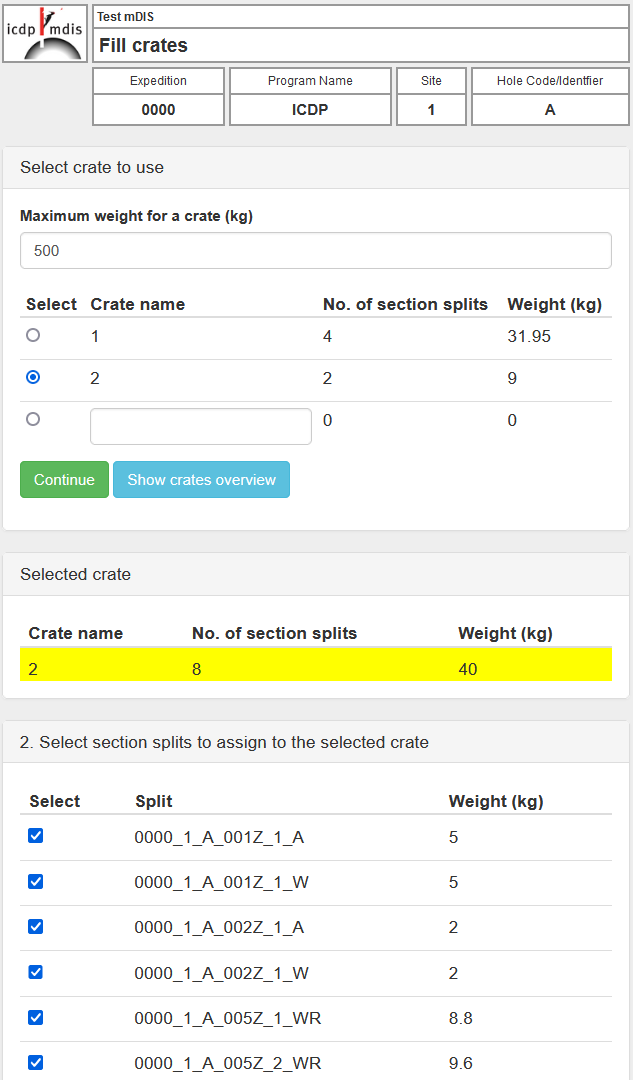The height and width of the screenshot is (1080, 633).
Task: Uncheck split 0000_1_A_005Z_1_WR
Action: click(x=35, y=1017)
